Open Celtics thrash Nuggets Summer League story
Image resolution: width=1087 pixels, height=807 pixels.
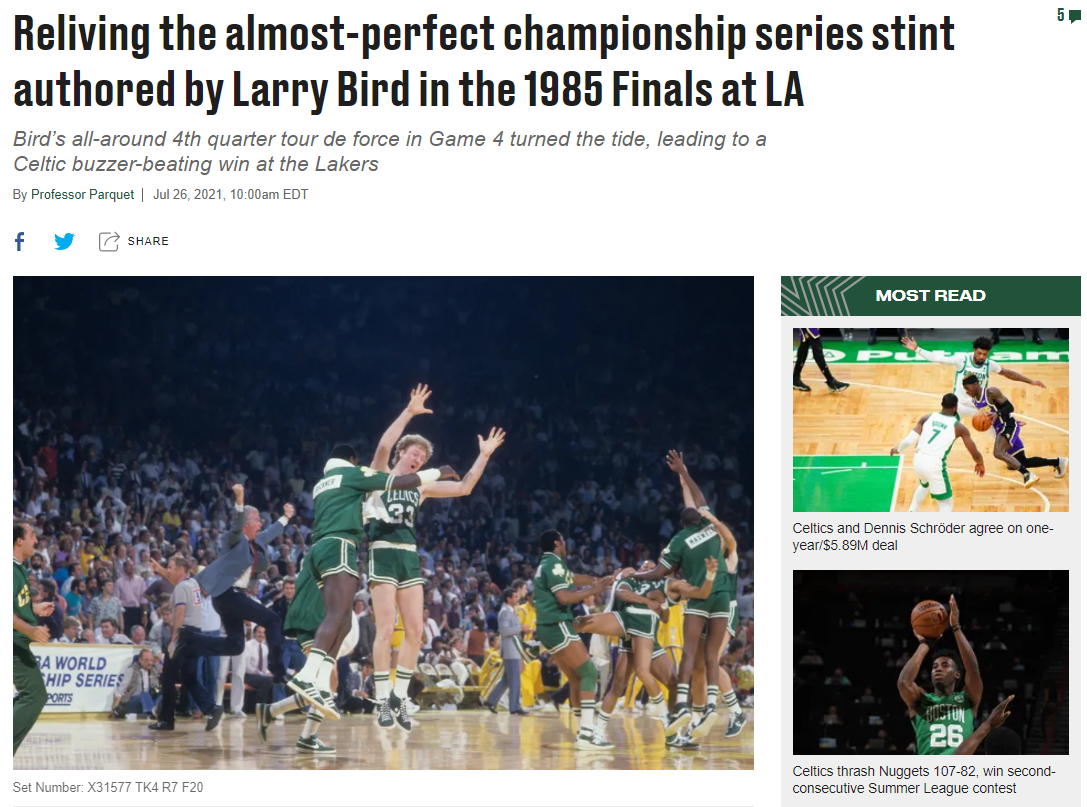coord(923,780)
